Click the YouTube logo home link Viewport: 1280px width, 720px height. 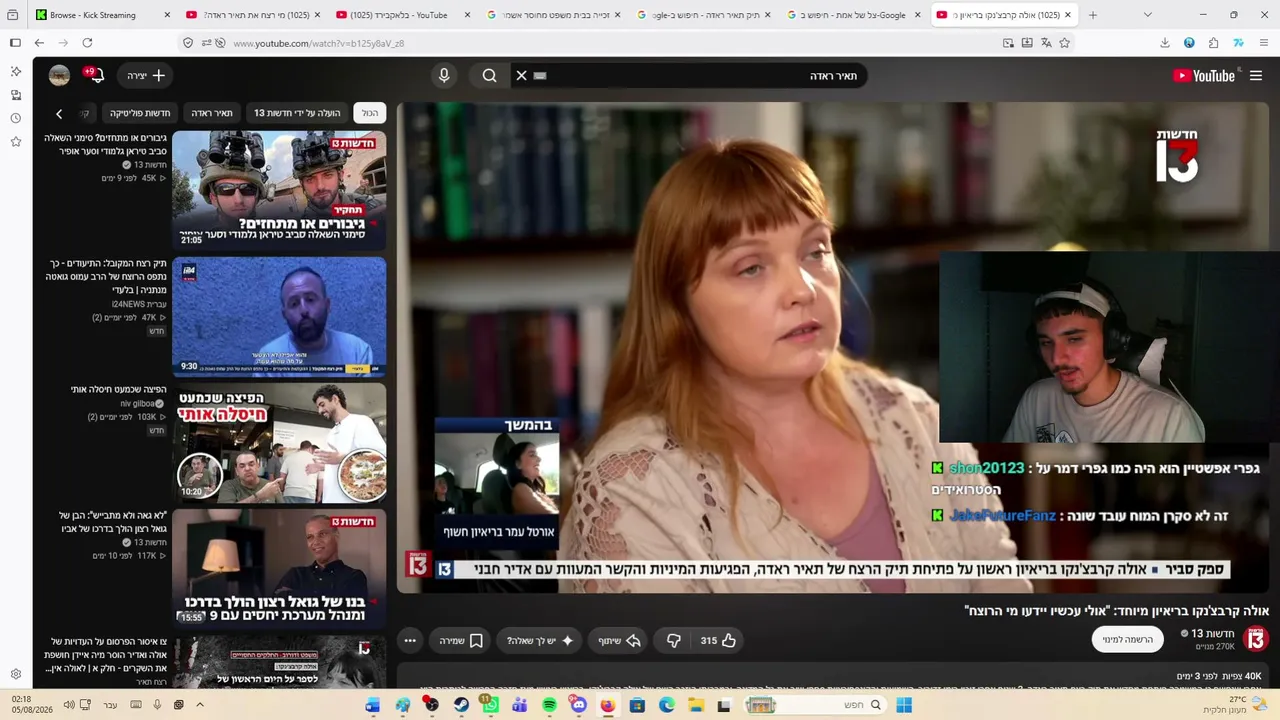[1204, 75]
